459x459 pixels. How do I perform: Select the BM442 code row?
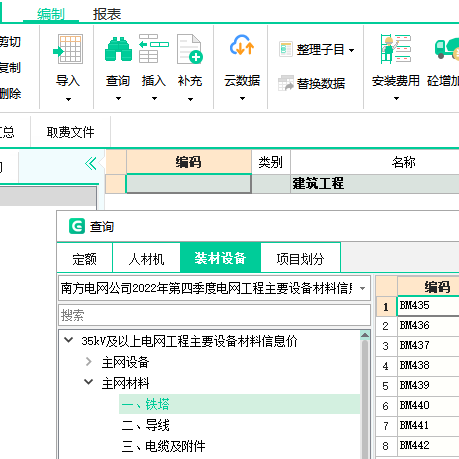(x=428, y=446)
